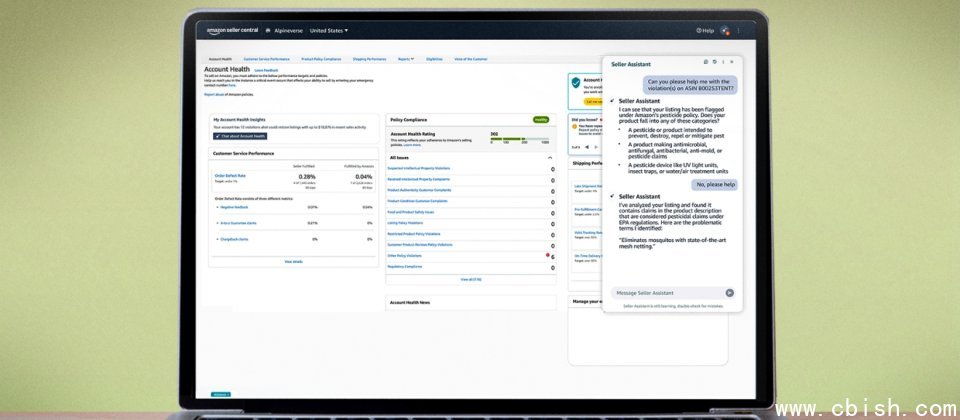The width and height of the screenshot is (960, 420).
Task: Switch to Product Policy Compliance tab
Action: [x=321, y=59]
